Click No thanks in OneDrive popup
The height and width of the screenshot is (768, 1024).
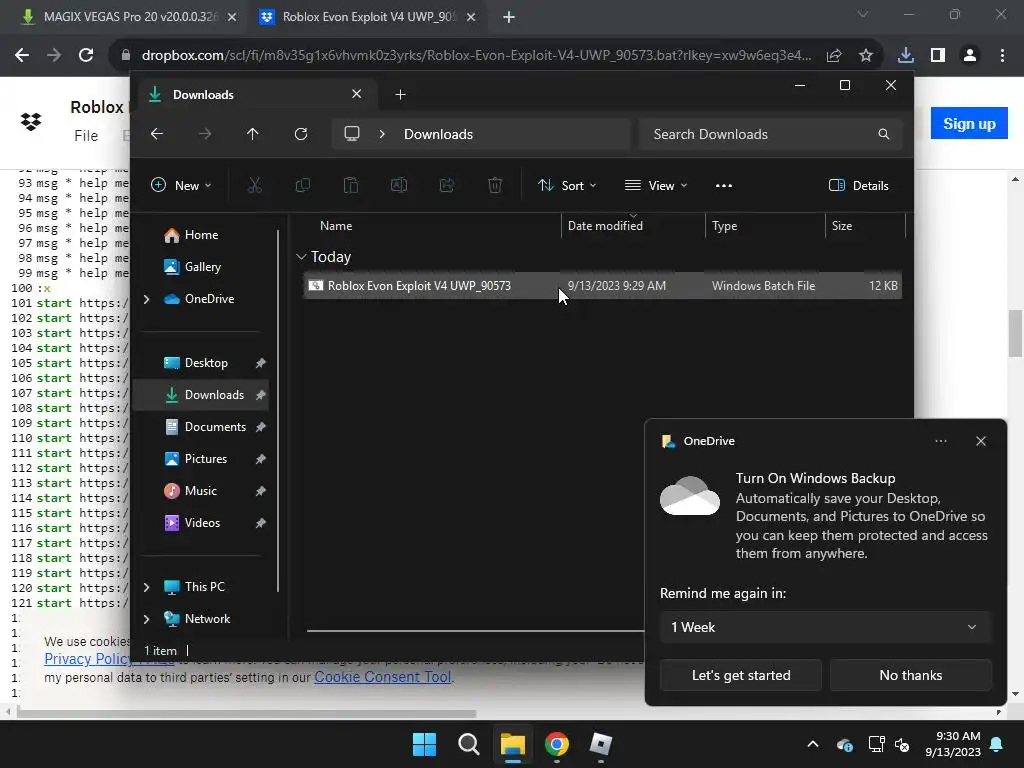click(x=910, y=675)
